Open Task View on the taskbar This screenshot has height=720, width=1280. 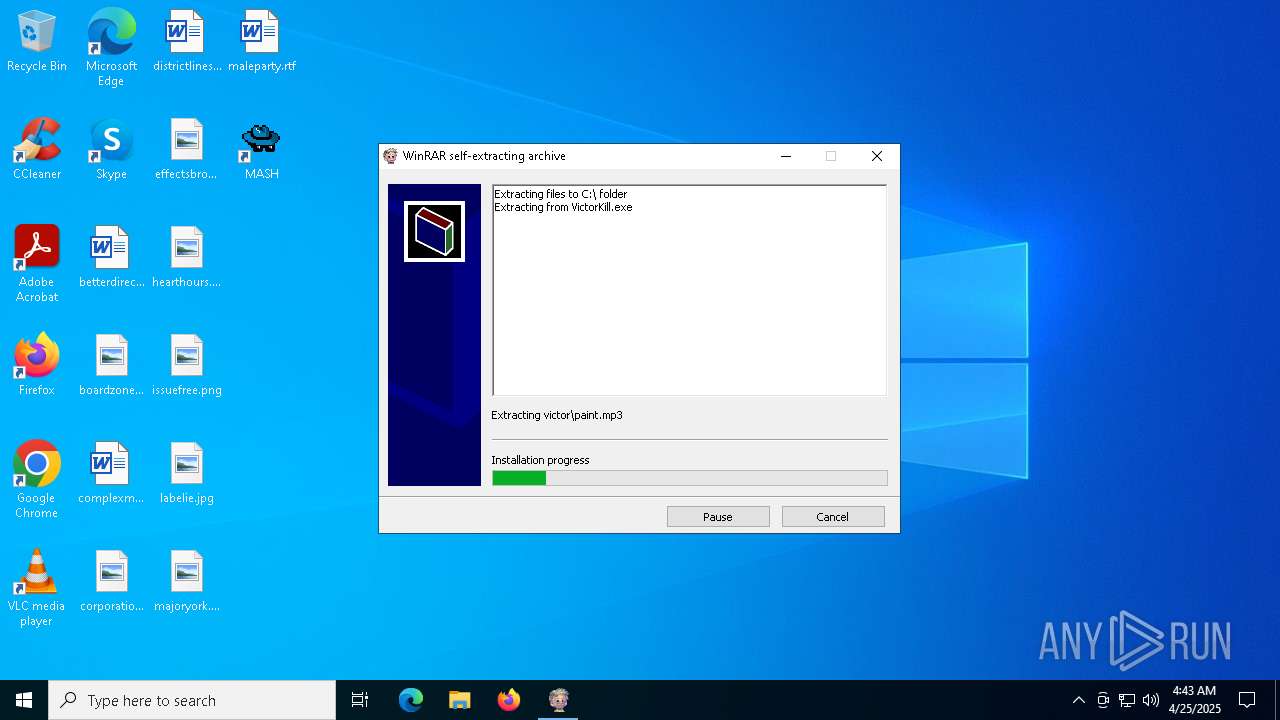point(360,700)
